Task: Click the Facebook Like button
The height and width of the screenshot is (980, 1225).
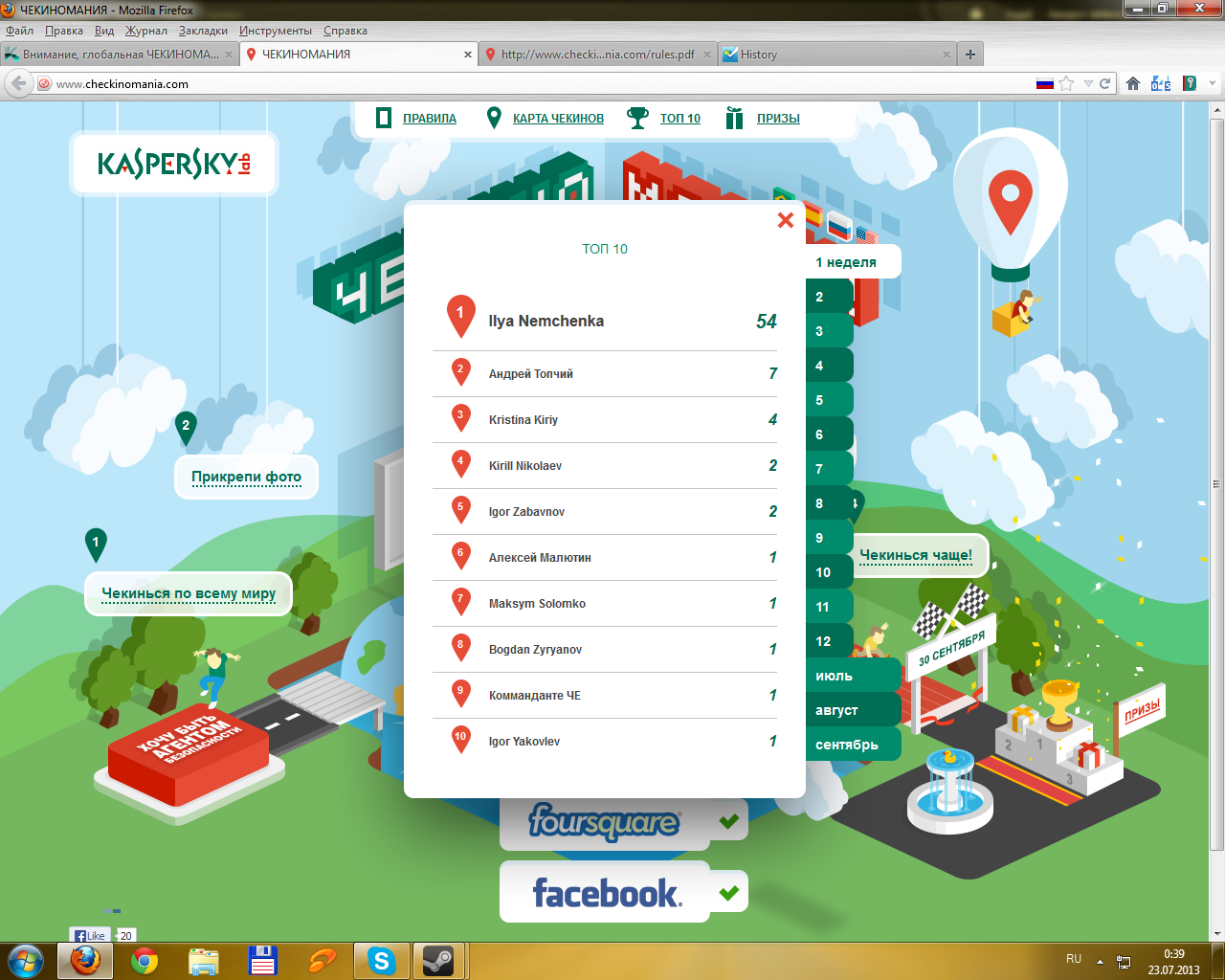Action: point(91,935)
